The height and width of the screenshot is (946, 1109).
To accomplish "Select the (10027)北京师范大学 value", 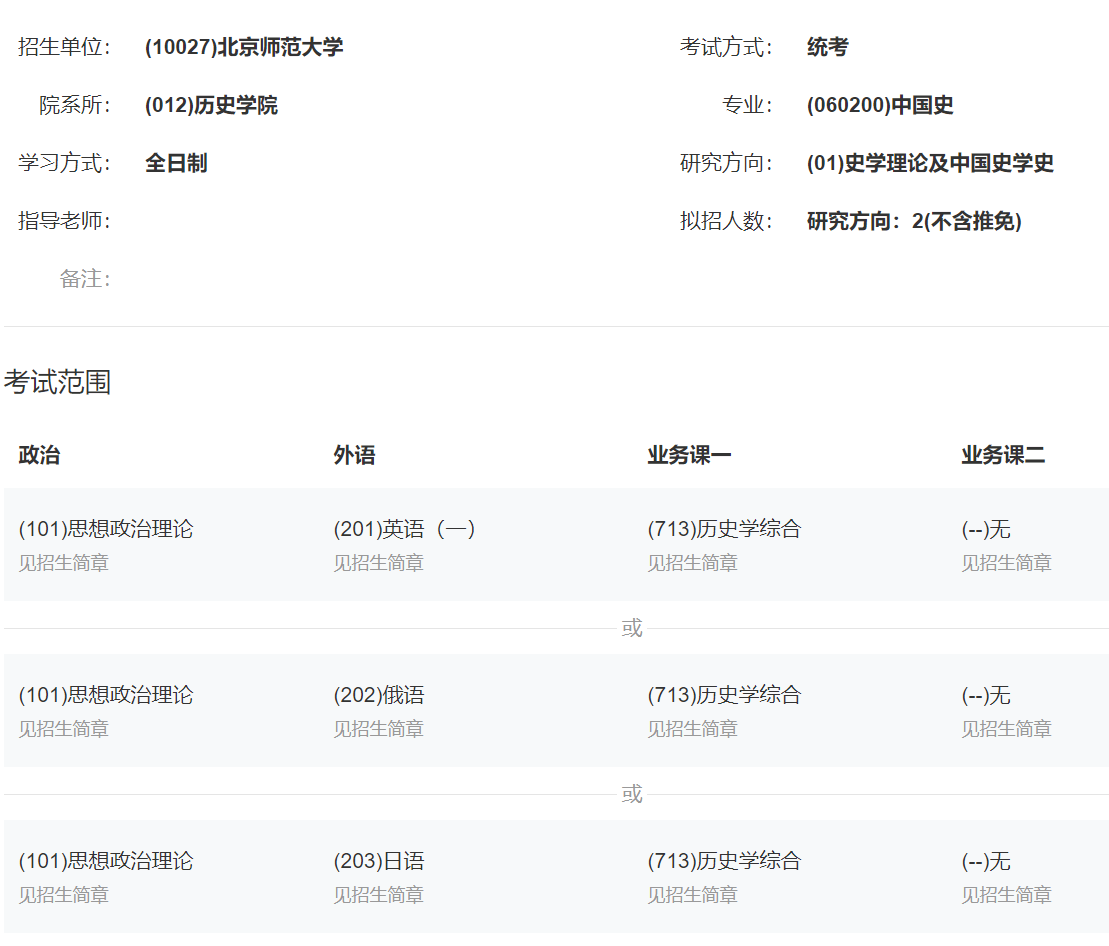I will tap(244, 47).
